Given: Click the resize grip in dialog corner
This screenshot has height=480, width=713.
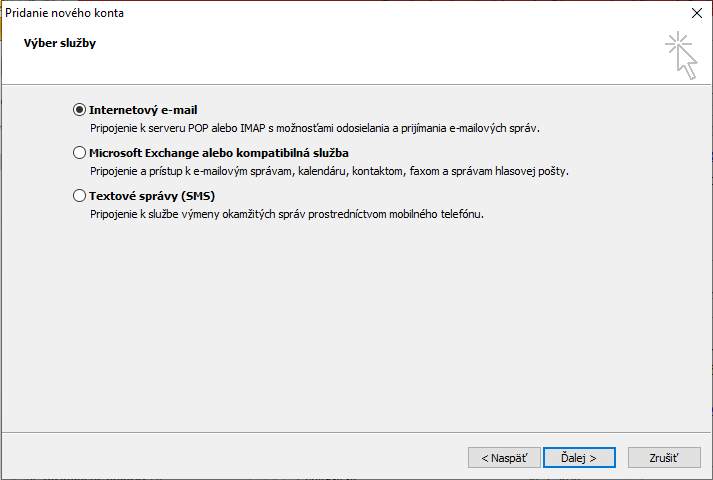Looking at the screenshot, I should (x=706, y=474).
